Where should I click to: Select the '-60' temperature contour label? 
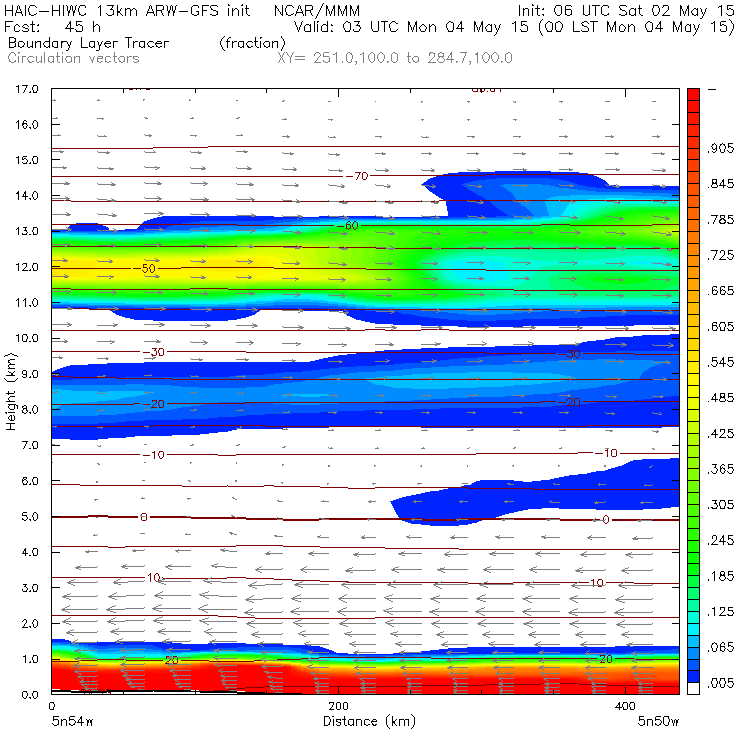point(348,226)
